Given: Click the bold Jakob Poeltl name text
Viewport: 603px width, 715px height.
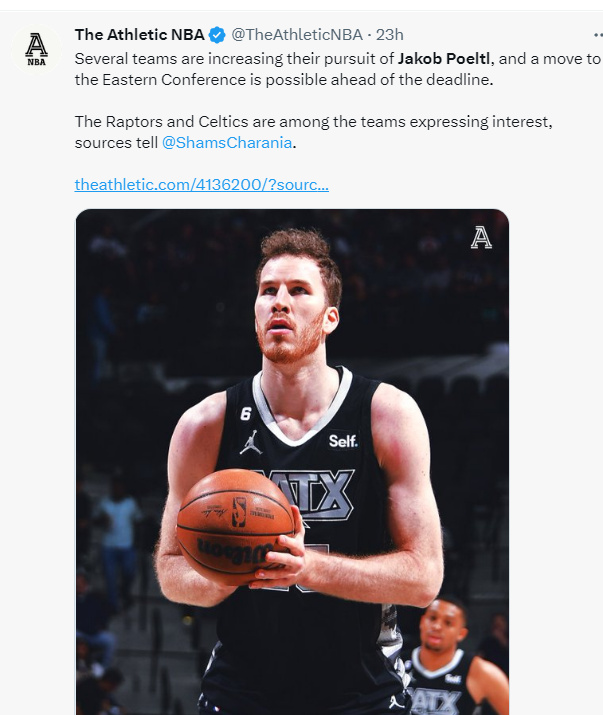Looking at the screenshot, I should tap(444, 59).
